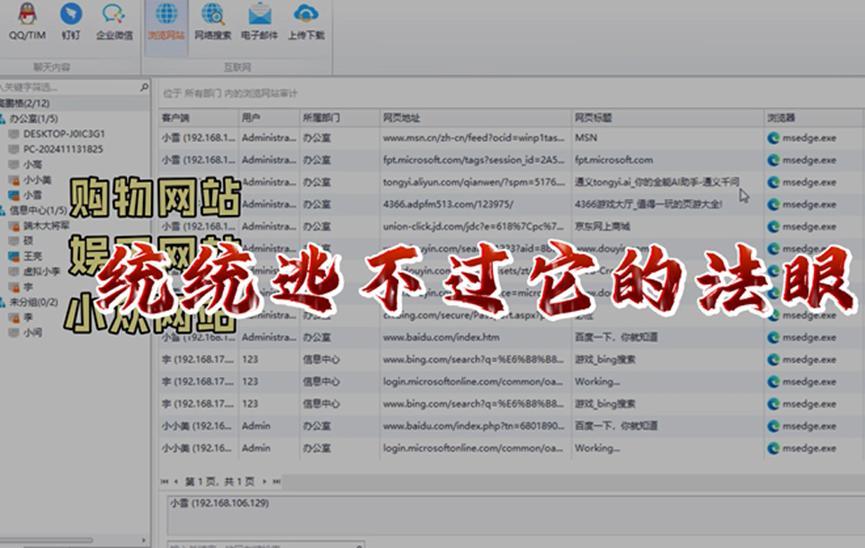Select client 小闲 under 未分组
This screenshot has height=548, width=865.
(x=33, y=333)
